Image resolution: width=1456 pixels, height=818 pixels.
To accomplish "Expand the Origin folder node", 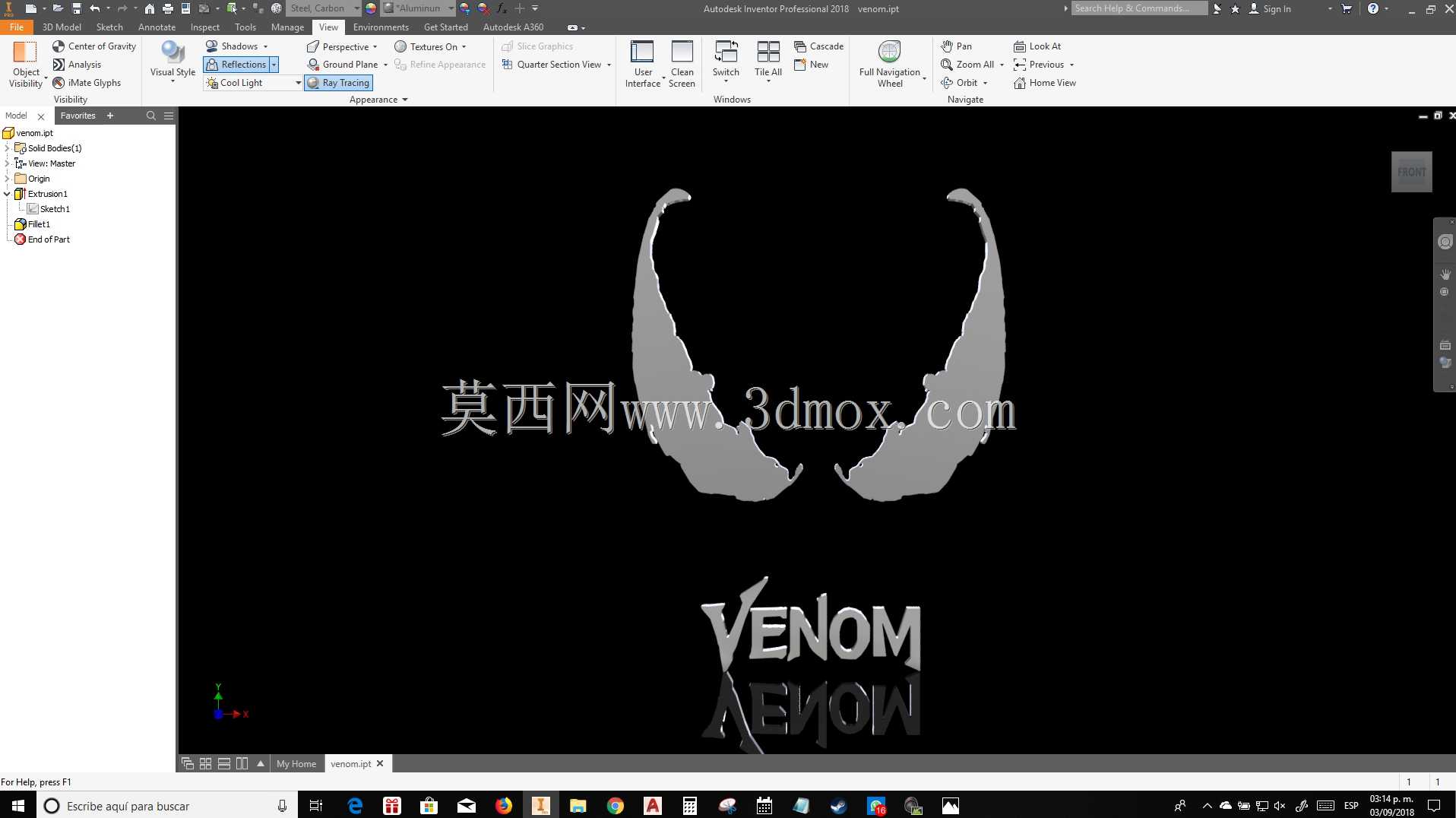I will click(x=7, y=179).
